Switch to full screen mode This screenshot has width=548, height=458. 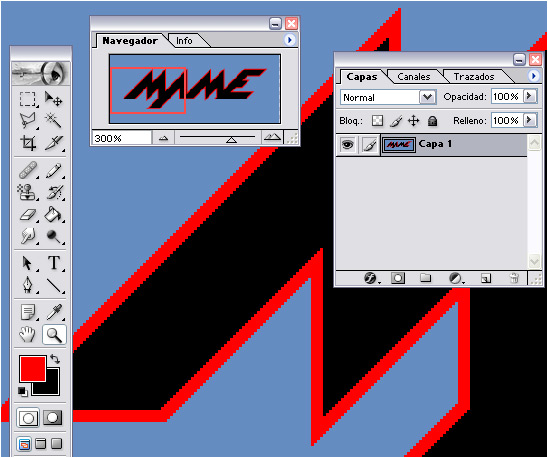(56, 444)
